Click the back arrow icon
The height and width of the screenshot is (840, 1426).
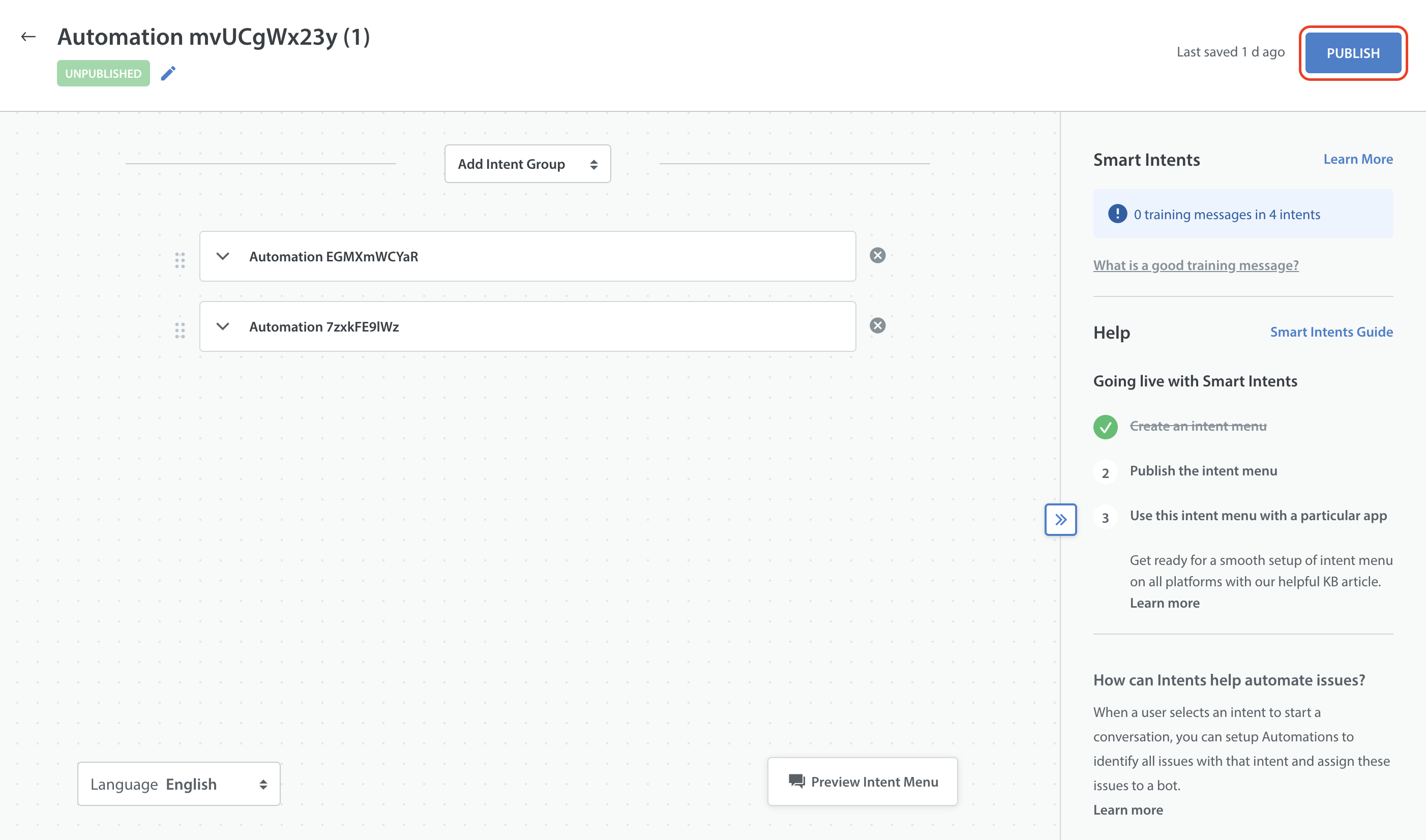(28, 37)
